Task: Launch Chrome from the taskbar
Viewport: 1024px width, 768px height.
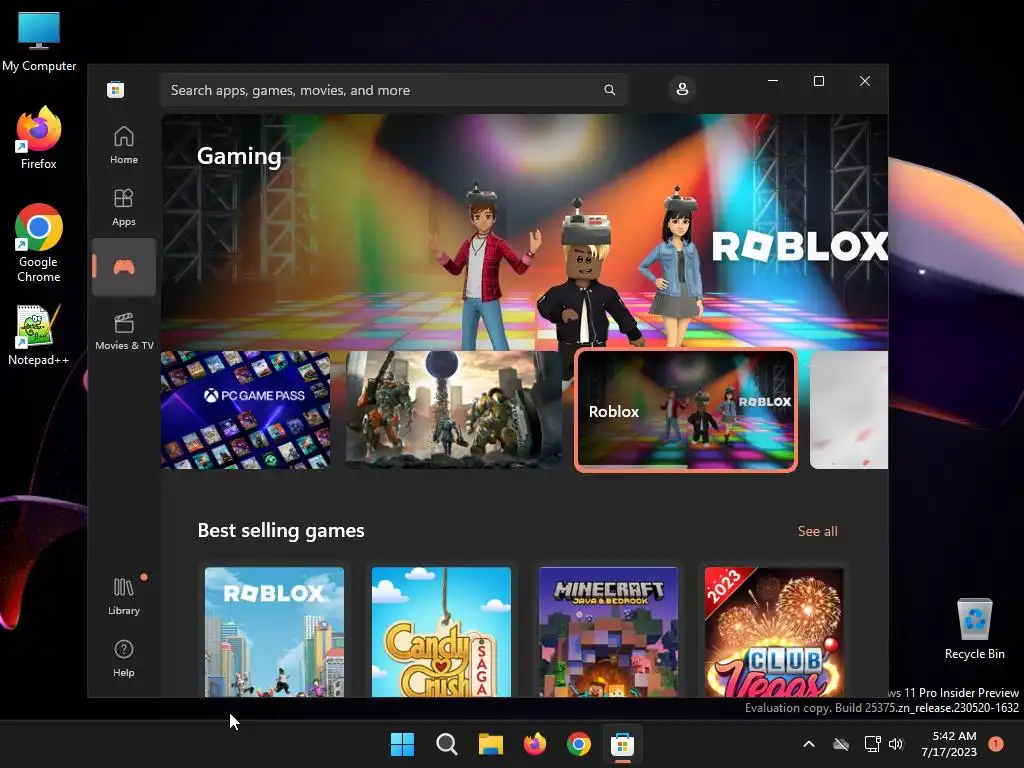Action: coord(579,744)
